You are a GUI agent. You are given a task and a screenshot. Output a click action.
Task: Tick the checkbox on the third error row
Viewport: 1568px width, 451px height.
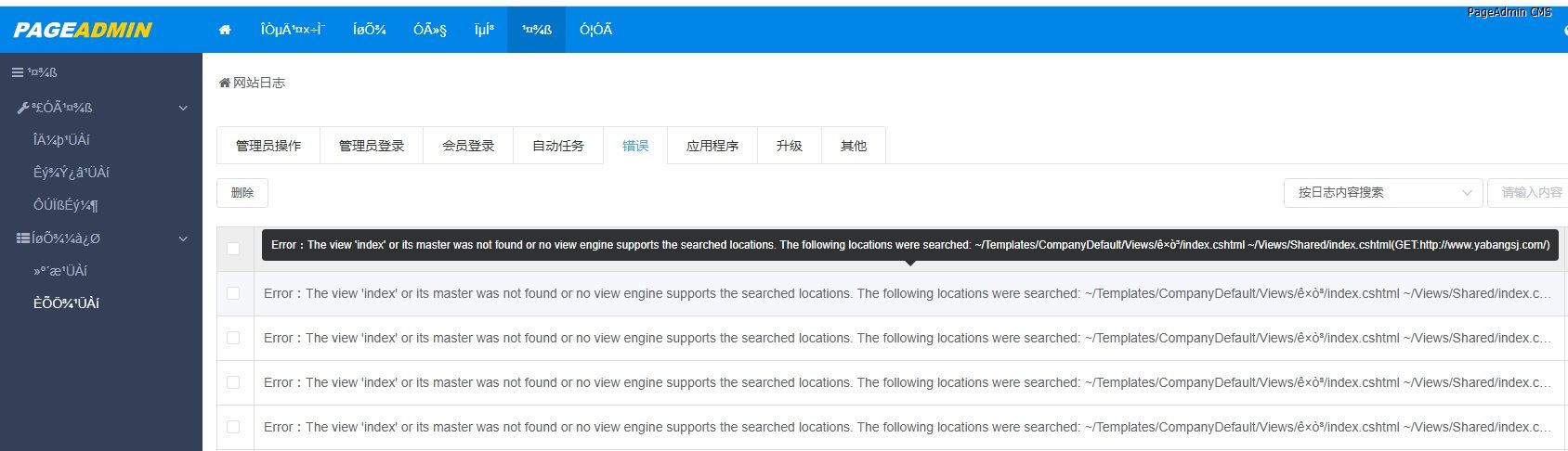tap(233, 382)
